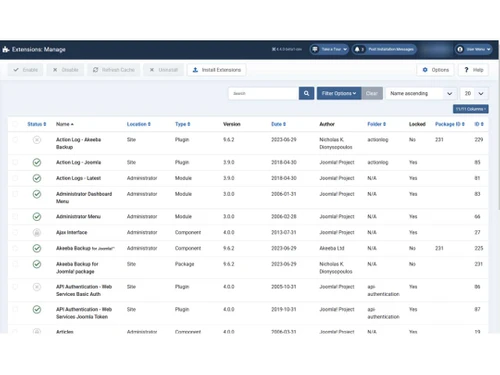Open the list limit 20 dropdown

474,93
